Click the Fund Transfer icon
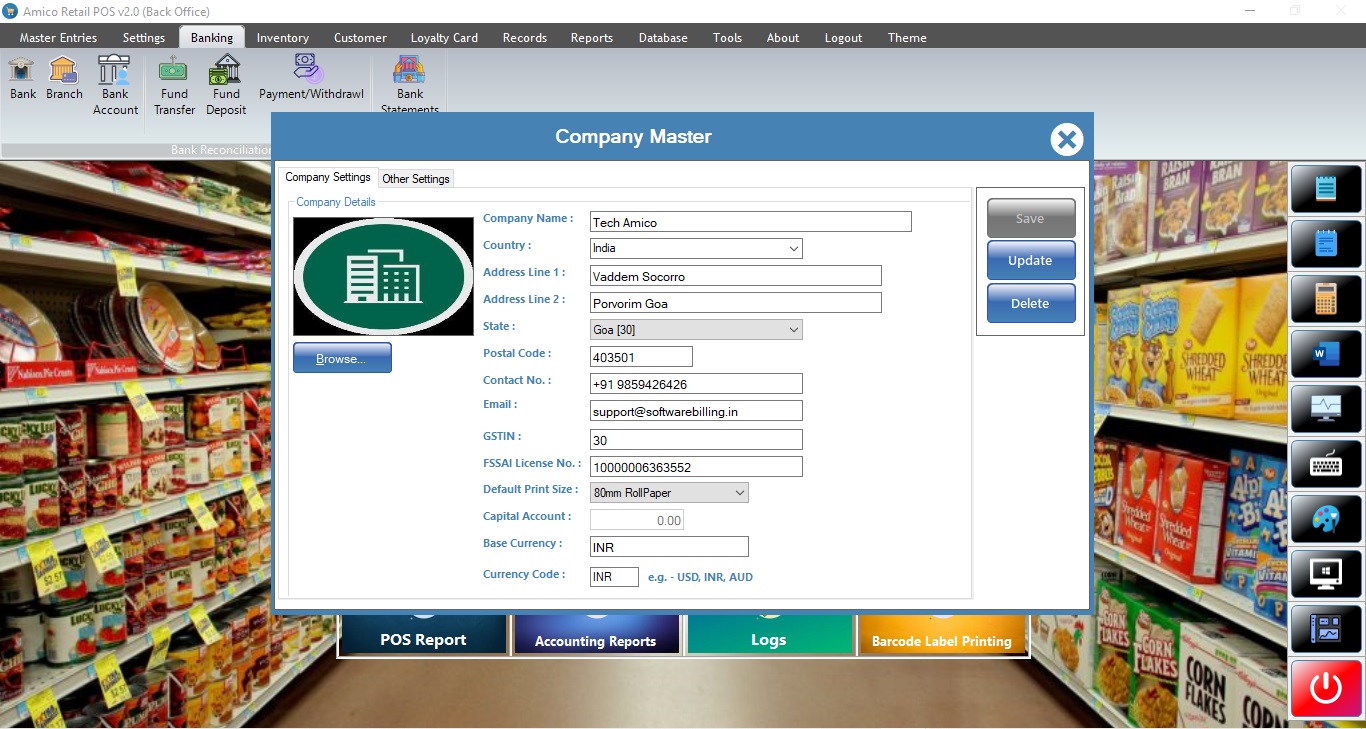 click(174, 84)
